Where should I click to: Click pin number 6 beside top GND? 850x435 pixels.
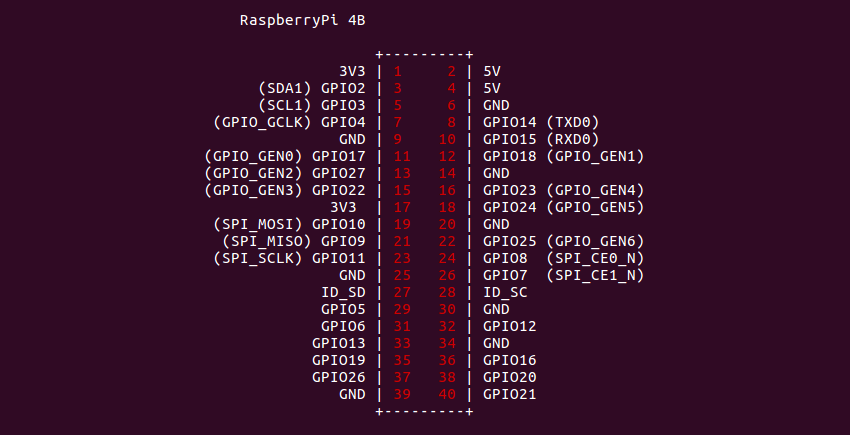click(452, 105)
